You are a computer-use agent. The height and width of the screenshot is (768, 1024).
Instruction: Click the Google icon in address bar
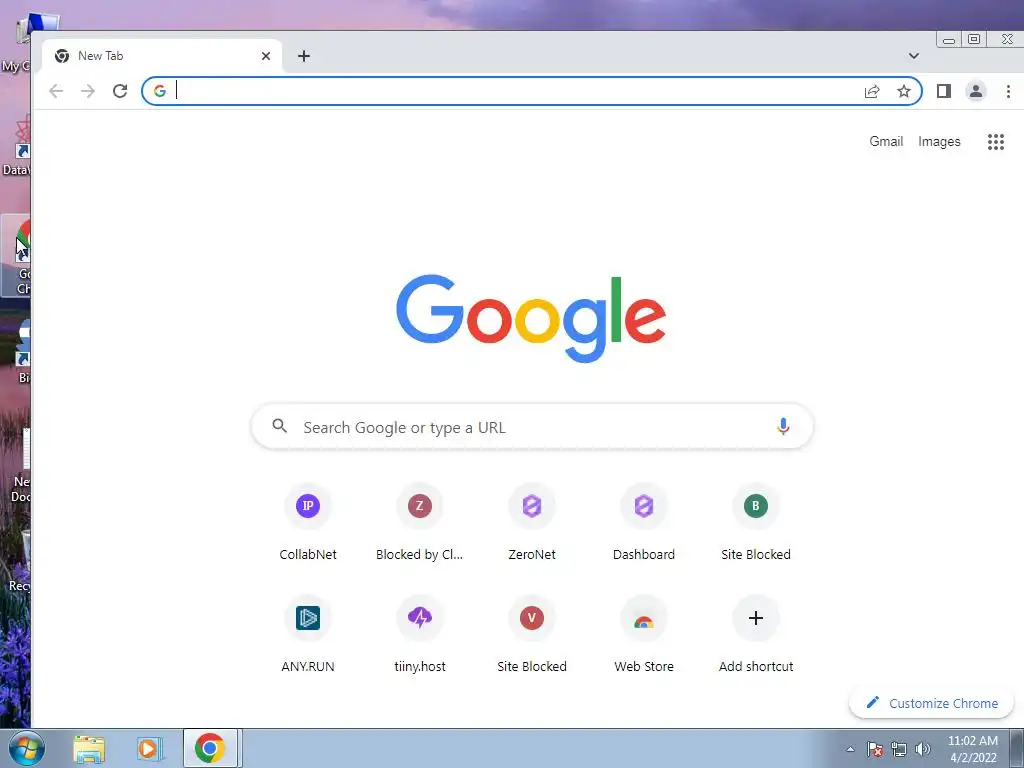click(x=160, y=91)
